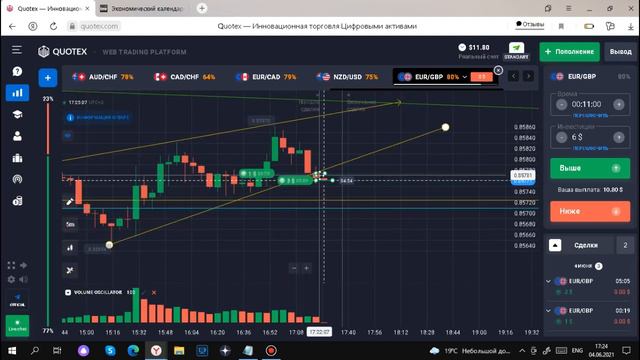
Task: Click the deposit Пополнение button
Action: click(569, 52)
